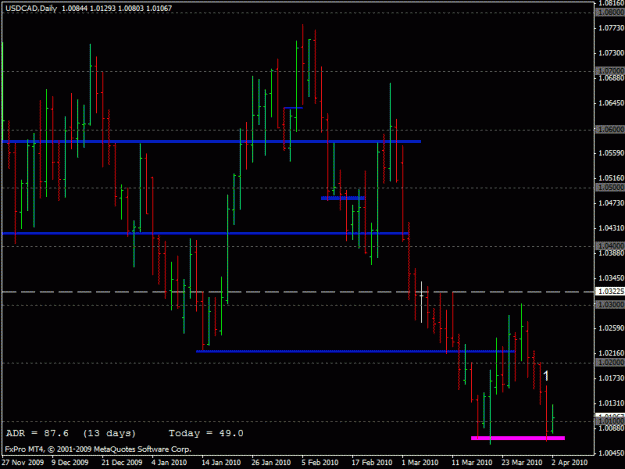Click the 1.03450 price scale label
Screen dimensions: 625x469
coord(611,278)
